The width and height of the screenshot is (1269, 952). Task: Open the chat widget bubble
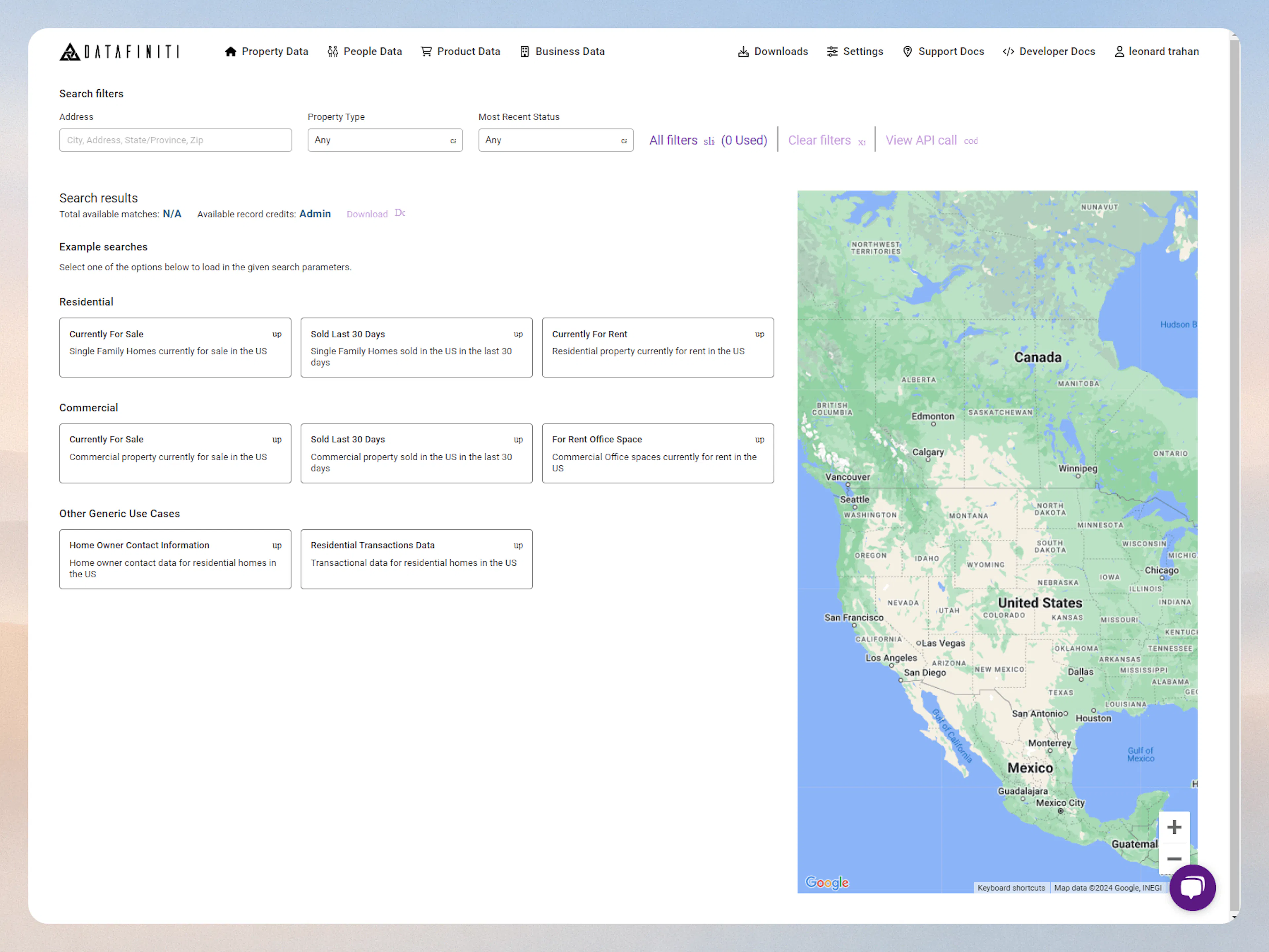(1193, 888)
